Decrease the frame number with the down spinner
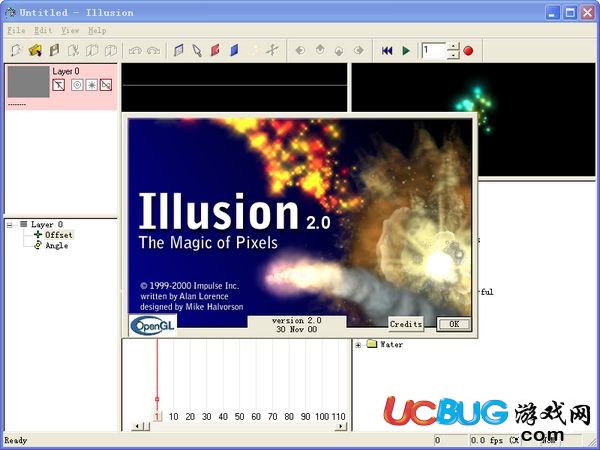 click(453, 55)
